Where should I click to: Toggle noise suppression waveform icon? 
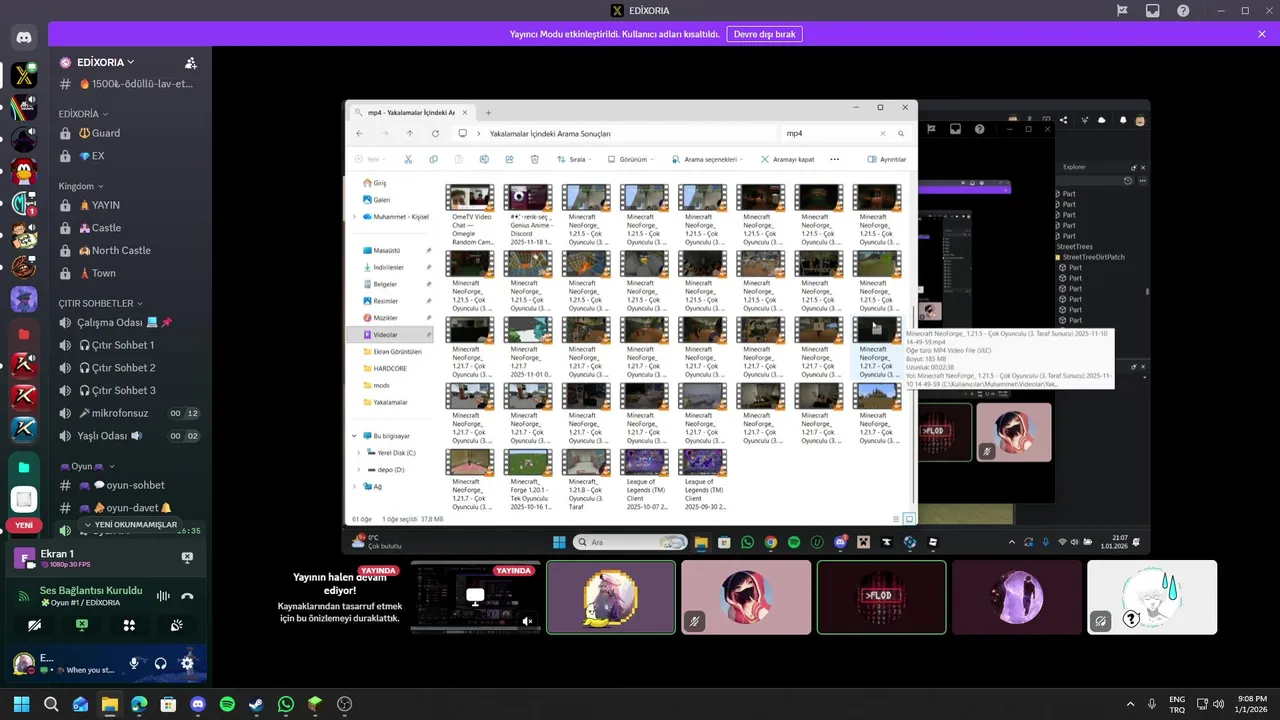pyautogui.click(x=162, y=596)
